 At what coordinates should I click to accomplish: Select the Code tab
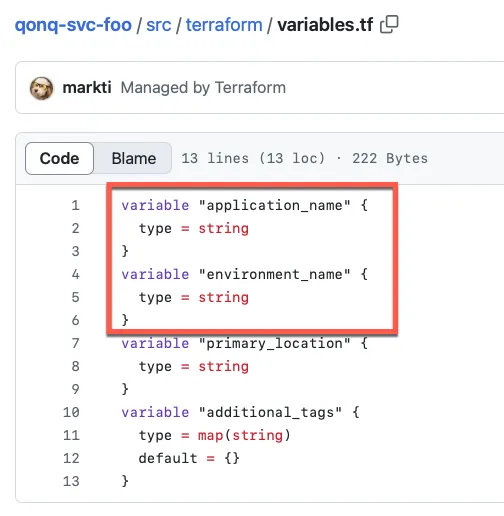[59, 158]
